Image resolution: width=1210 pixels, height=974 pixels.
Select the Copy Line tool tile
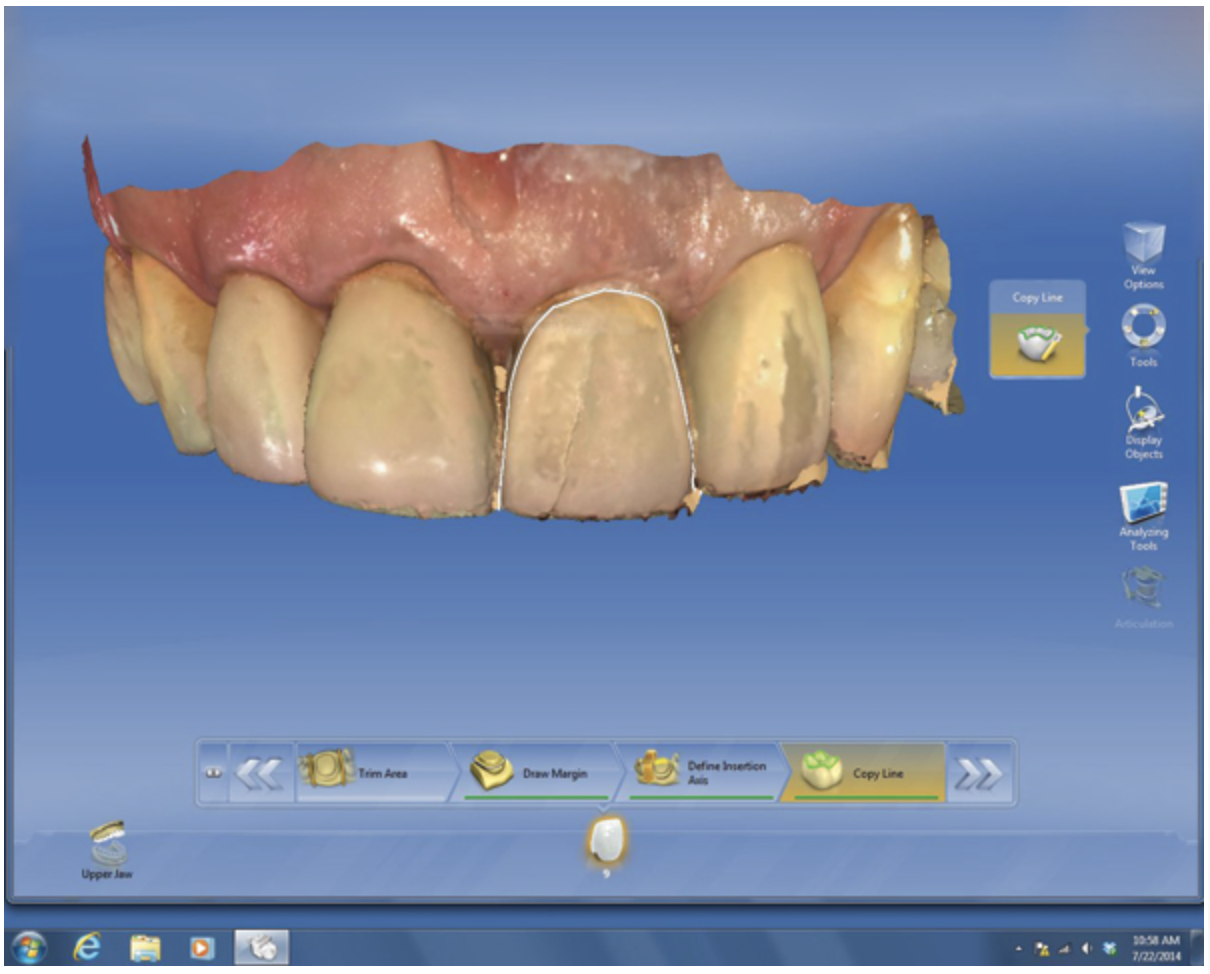tap(1037, 329)
